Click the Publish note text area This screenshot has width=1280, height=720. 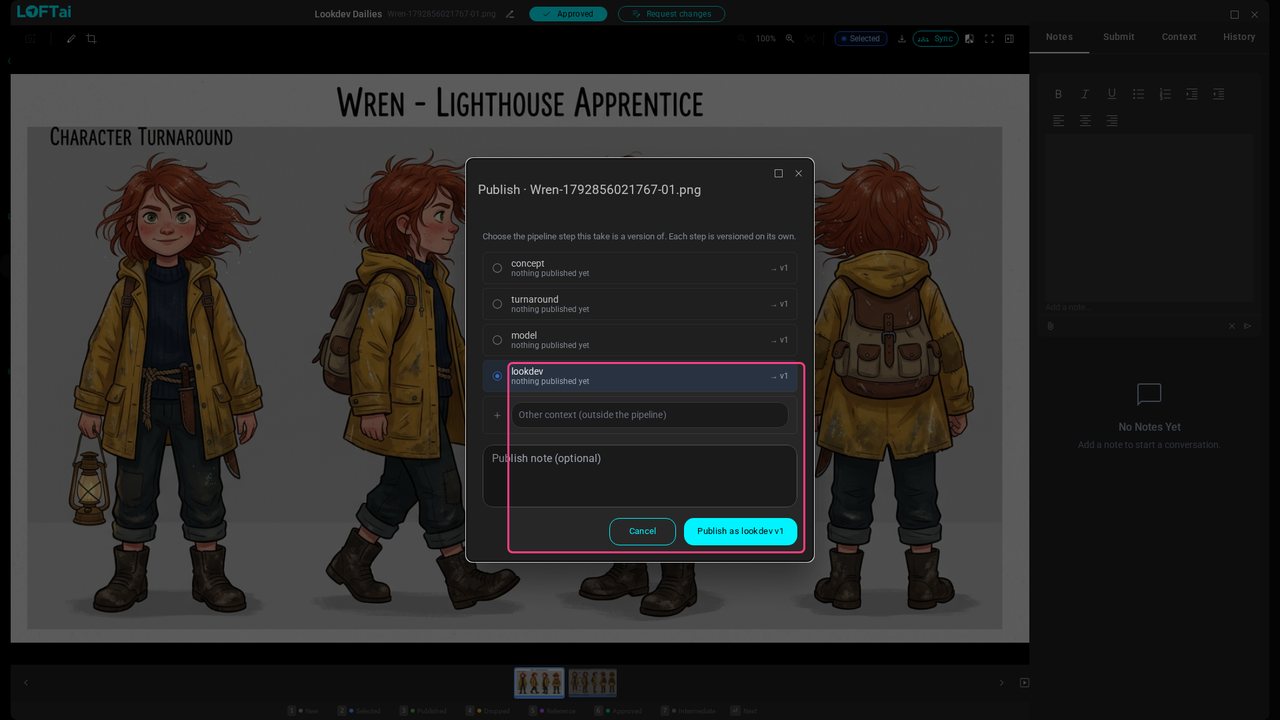pos(640,476)
